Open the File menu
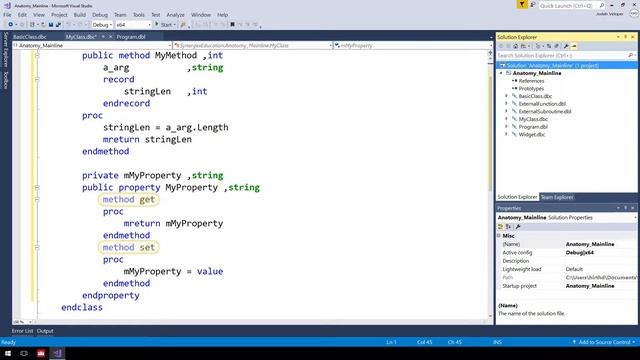The height and width of the screenshot is (360, 640). (x=7, y=15)
